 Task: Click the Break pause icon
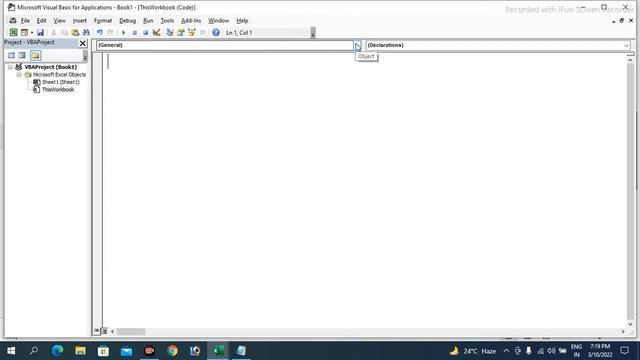click(135, 32)
